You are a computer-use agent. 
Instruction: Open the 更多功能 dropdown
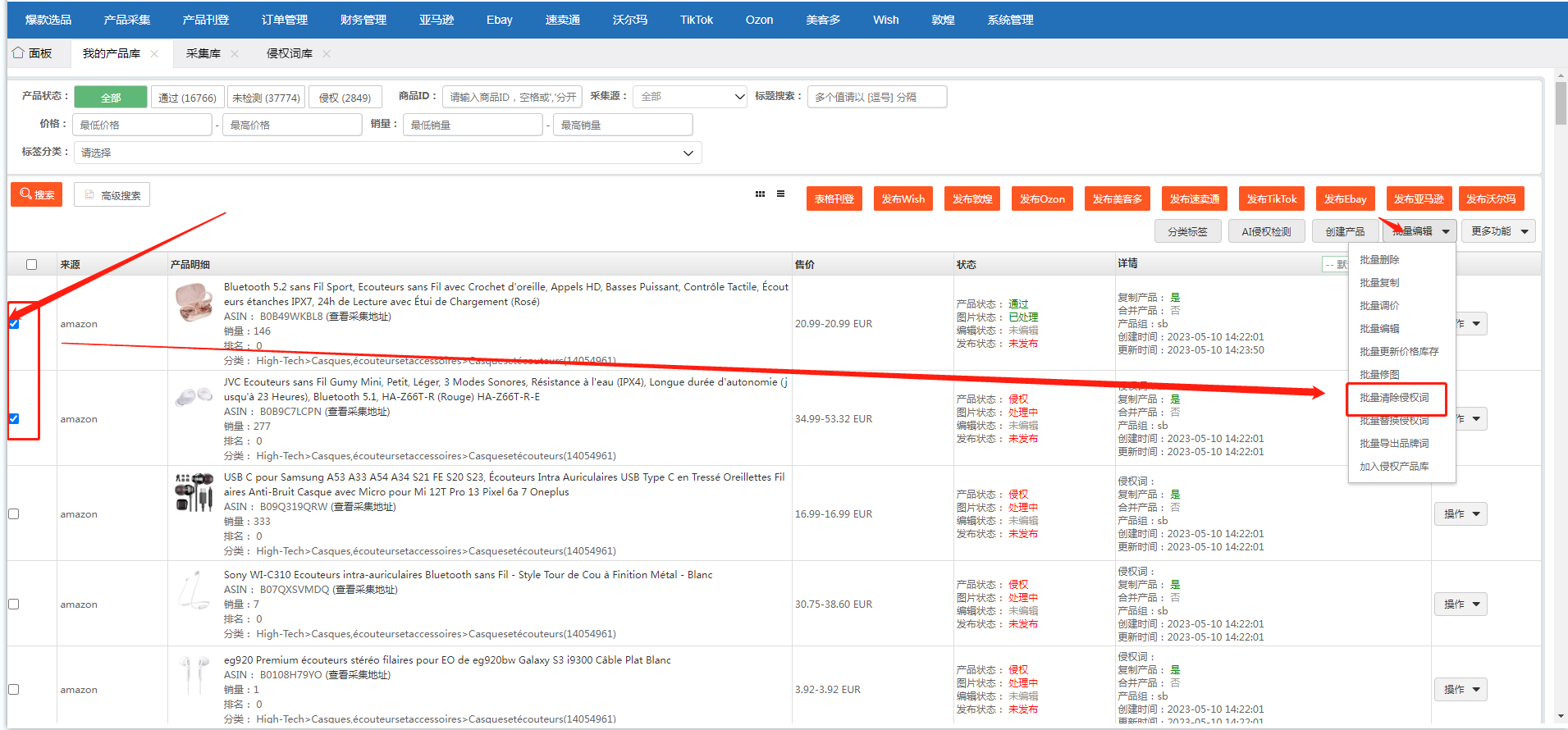click(1497, 231)
